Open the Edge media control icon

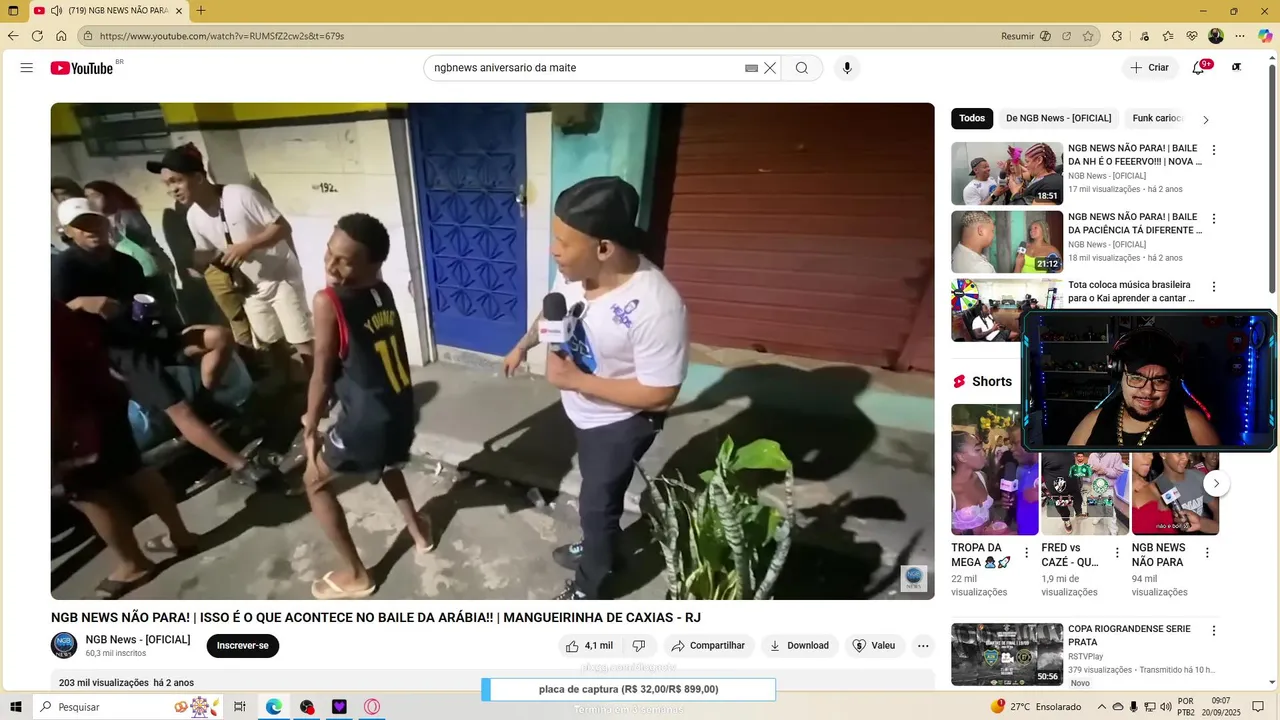pos(1144,36)
